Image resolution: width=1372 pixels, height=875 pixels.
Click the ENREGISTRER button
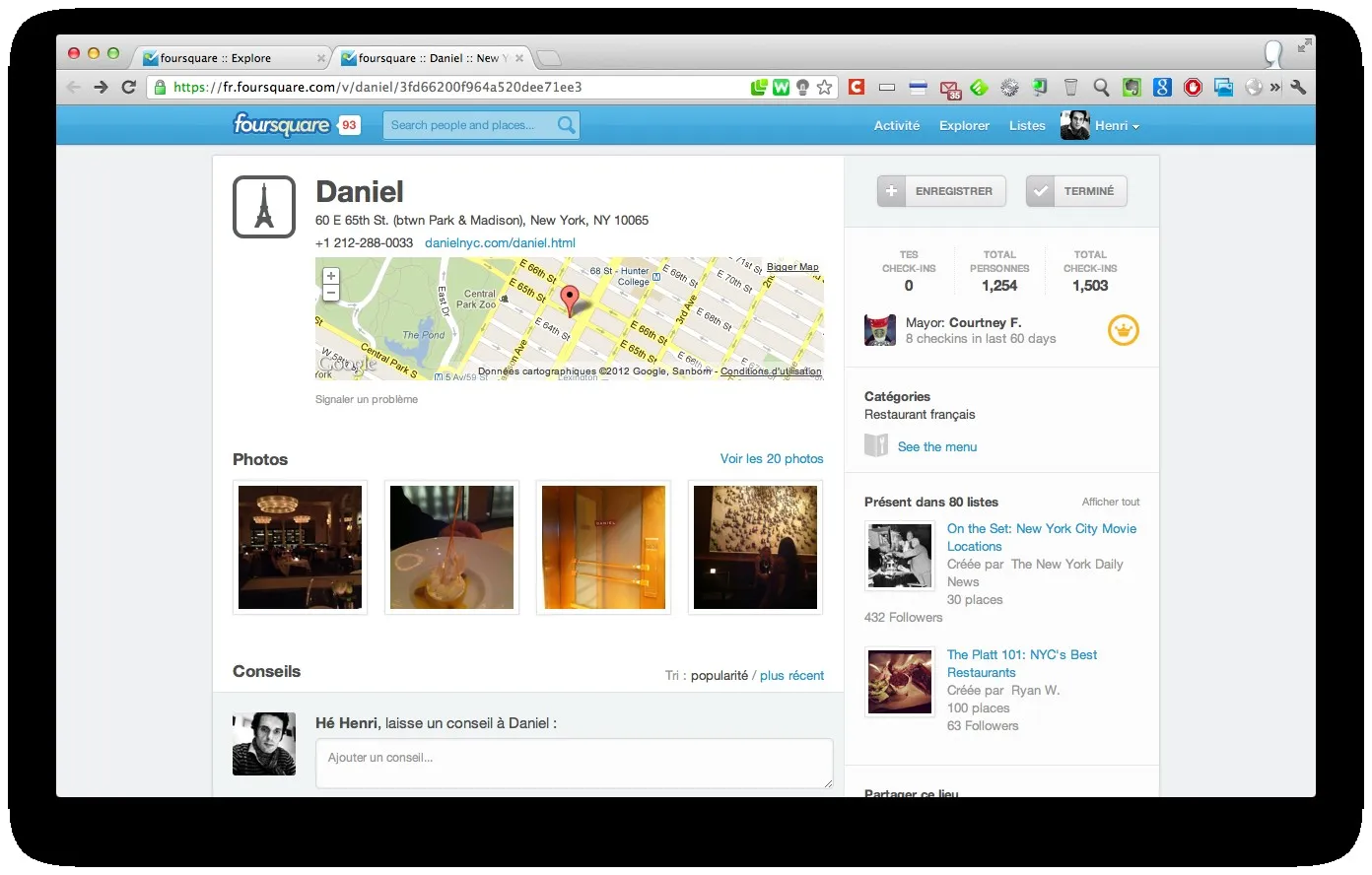point(941,191)
